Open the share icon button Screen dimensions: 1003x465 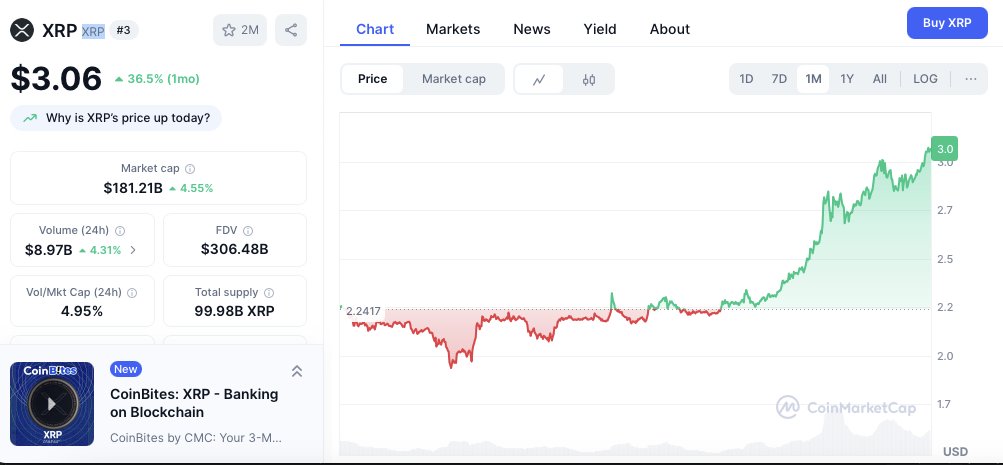click(291, 30)
